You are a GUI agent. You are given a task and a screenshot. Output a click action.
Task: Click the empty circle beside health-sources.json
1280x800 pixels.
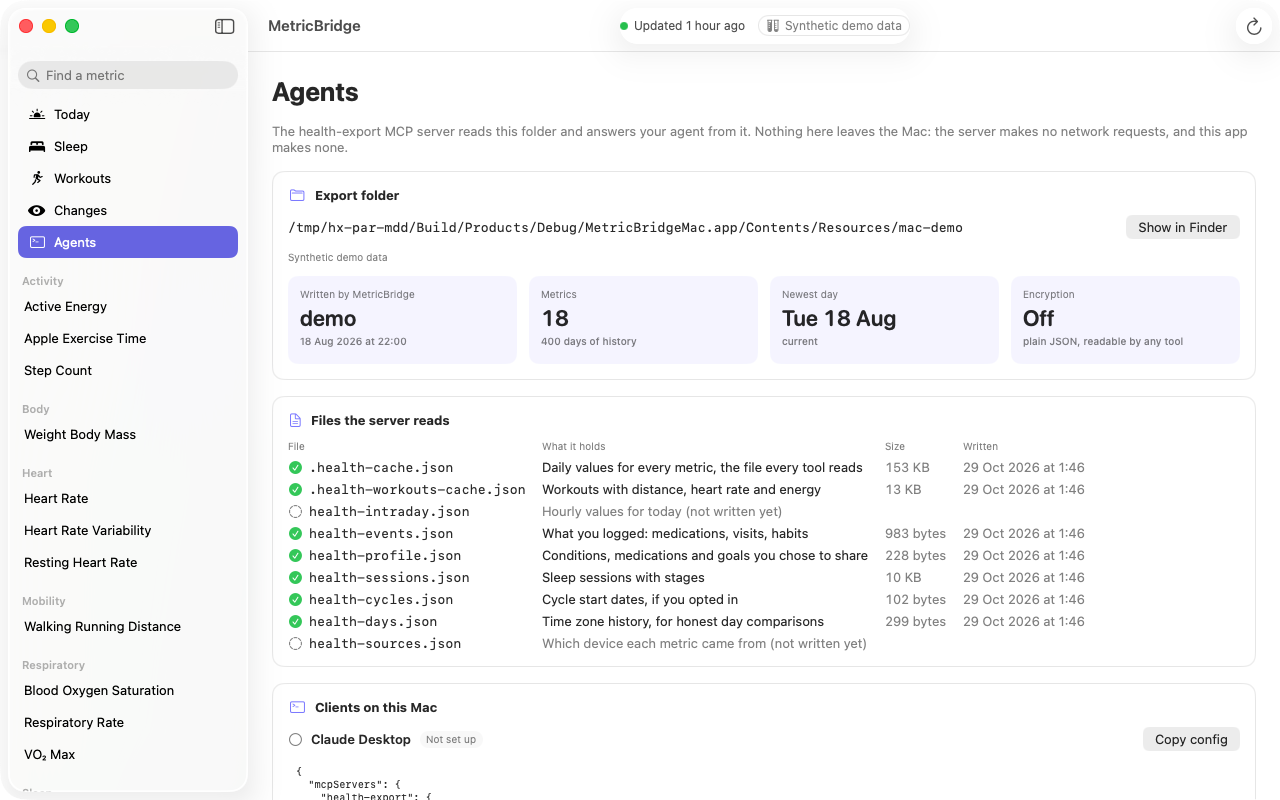tap(295, 643)
